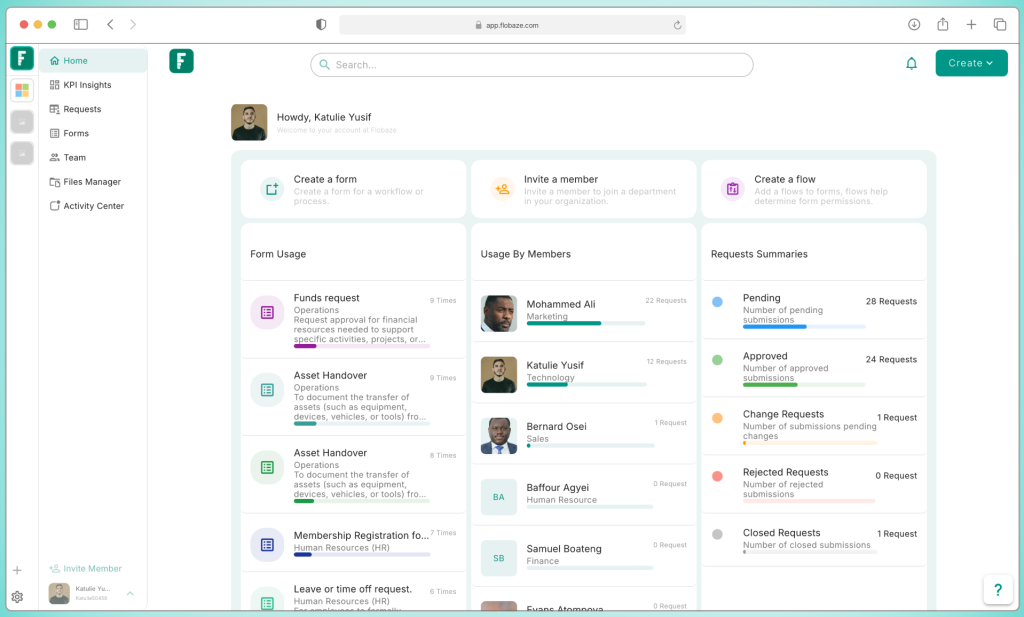
Task: Expand the Katulie Yusif account menu
Action: click(130, 593)
